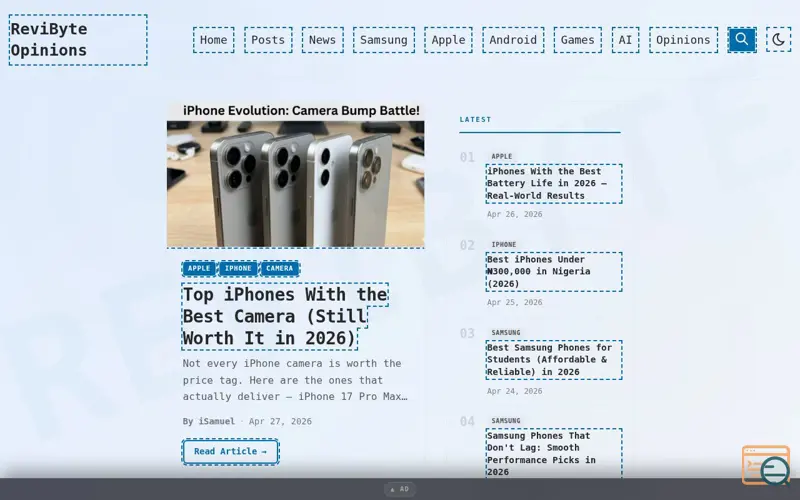The height and width of the screenshot is (500, 800).
Task: Open the AI menu item
Action: [626, 40]
